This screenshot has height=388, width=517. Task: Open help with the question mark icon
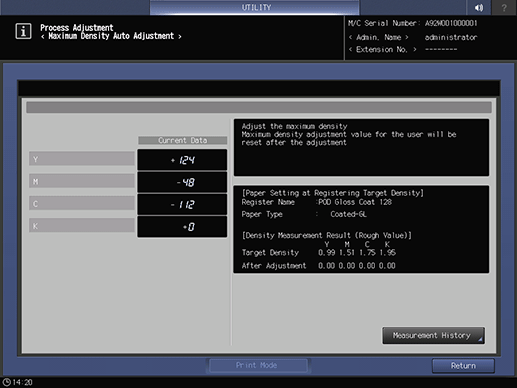[504, 7]
